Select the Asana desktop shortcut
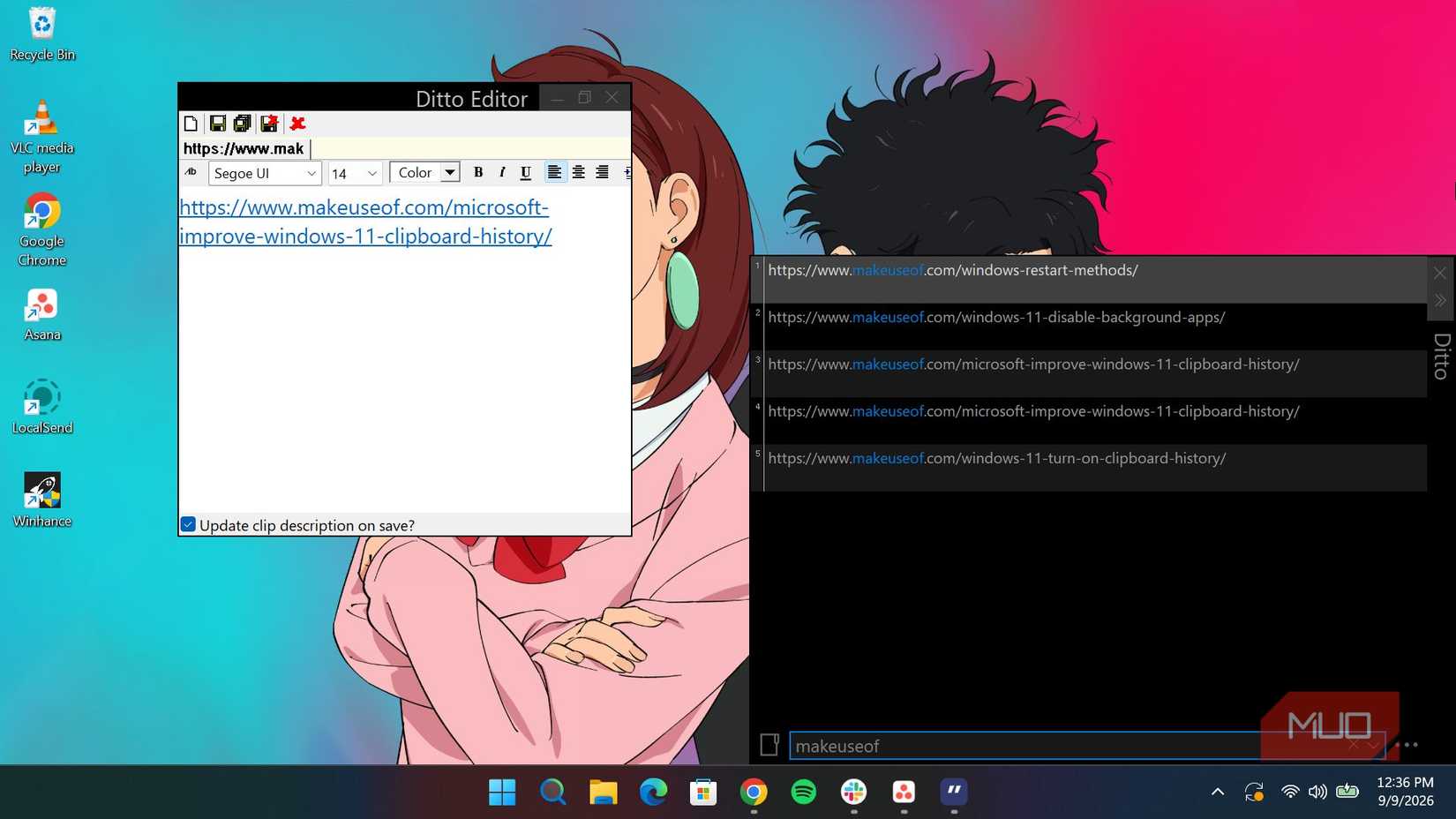The width and height of the screenshot is (1456, 819). 42,315
